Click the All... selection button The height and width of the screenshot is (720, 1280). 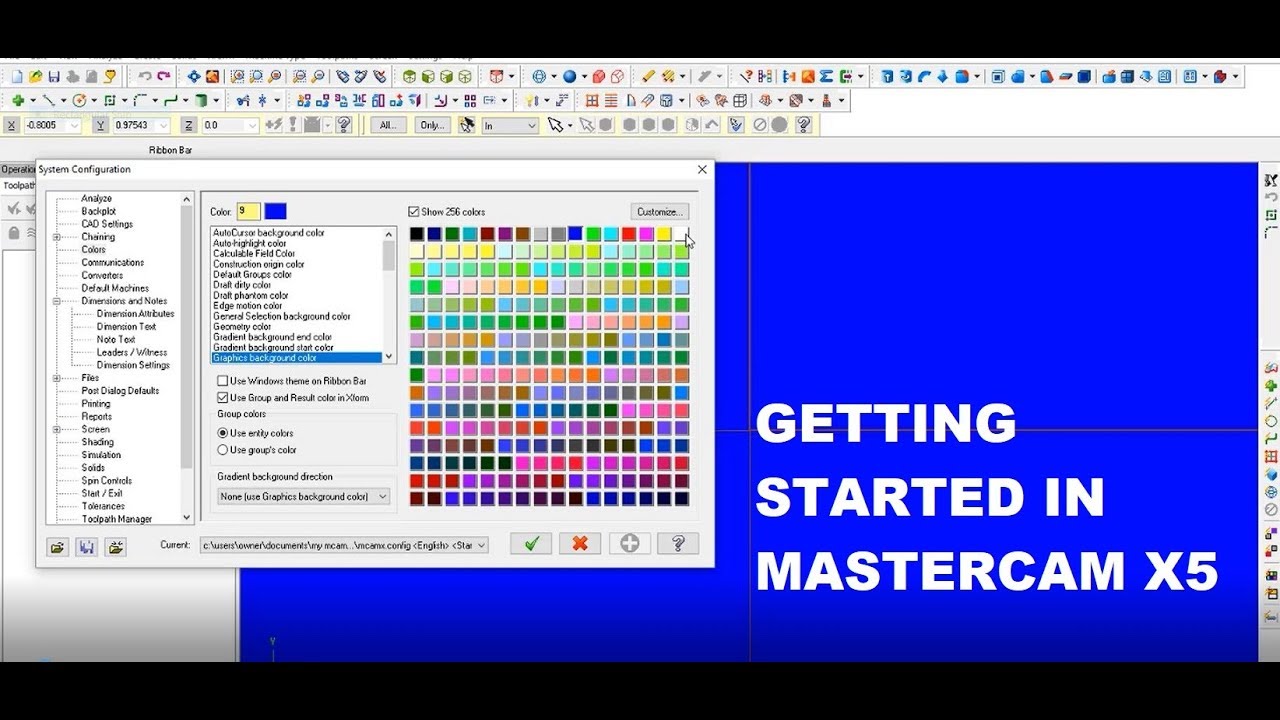(x=389, y=125)
